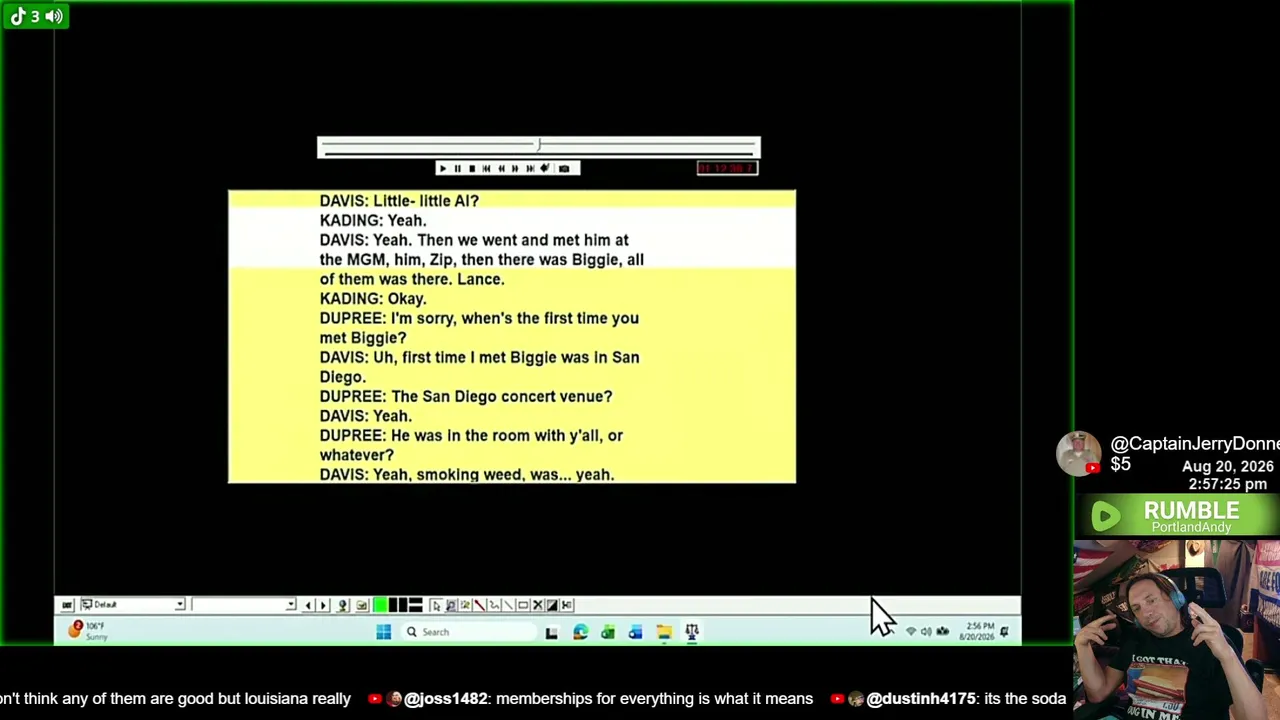Click the stamp tool icon in toolbar

point(342,604)
